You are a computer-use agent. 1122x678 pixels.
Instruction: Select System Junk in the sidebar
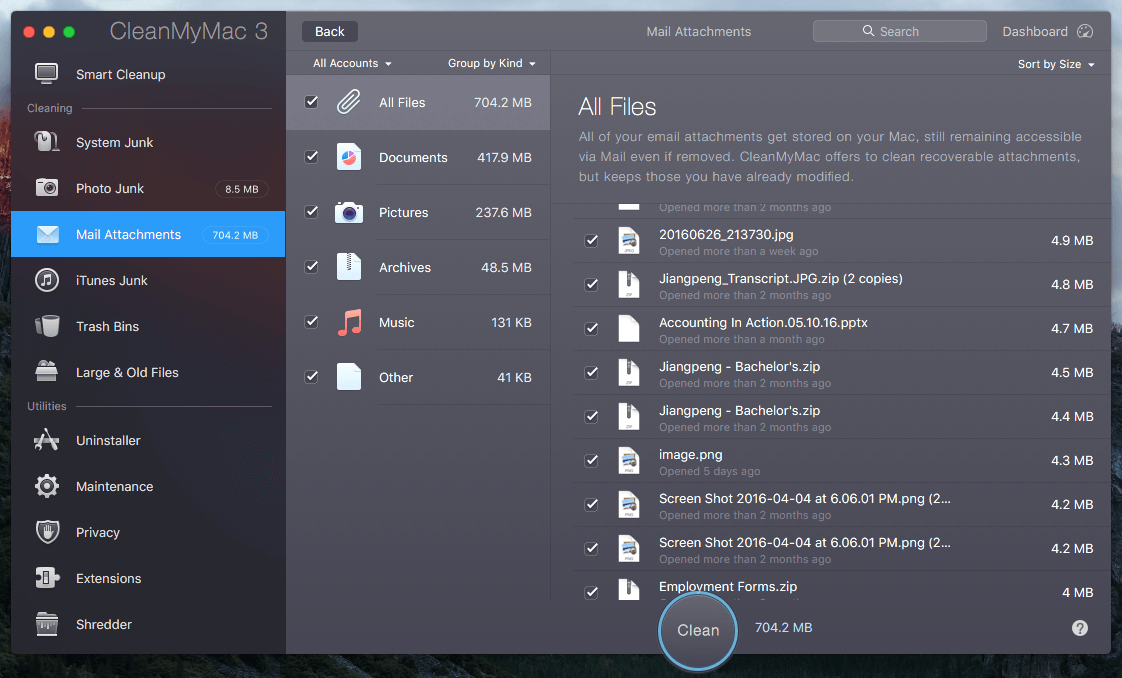[148, 142]
